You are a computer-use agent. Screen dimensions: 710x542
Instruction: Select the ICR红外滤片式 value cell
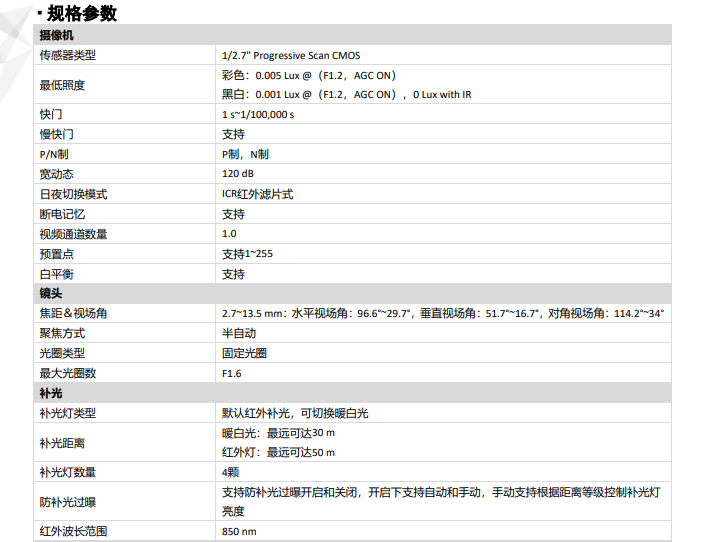pos(257,194)
